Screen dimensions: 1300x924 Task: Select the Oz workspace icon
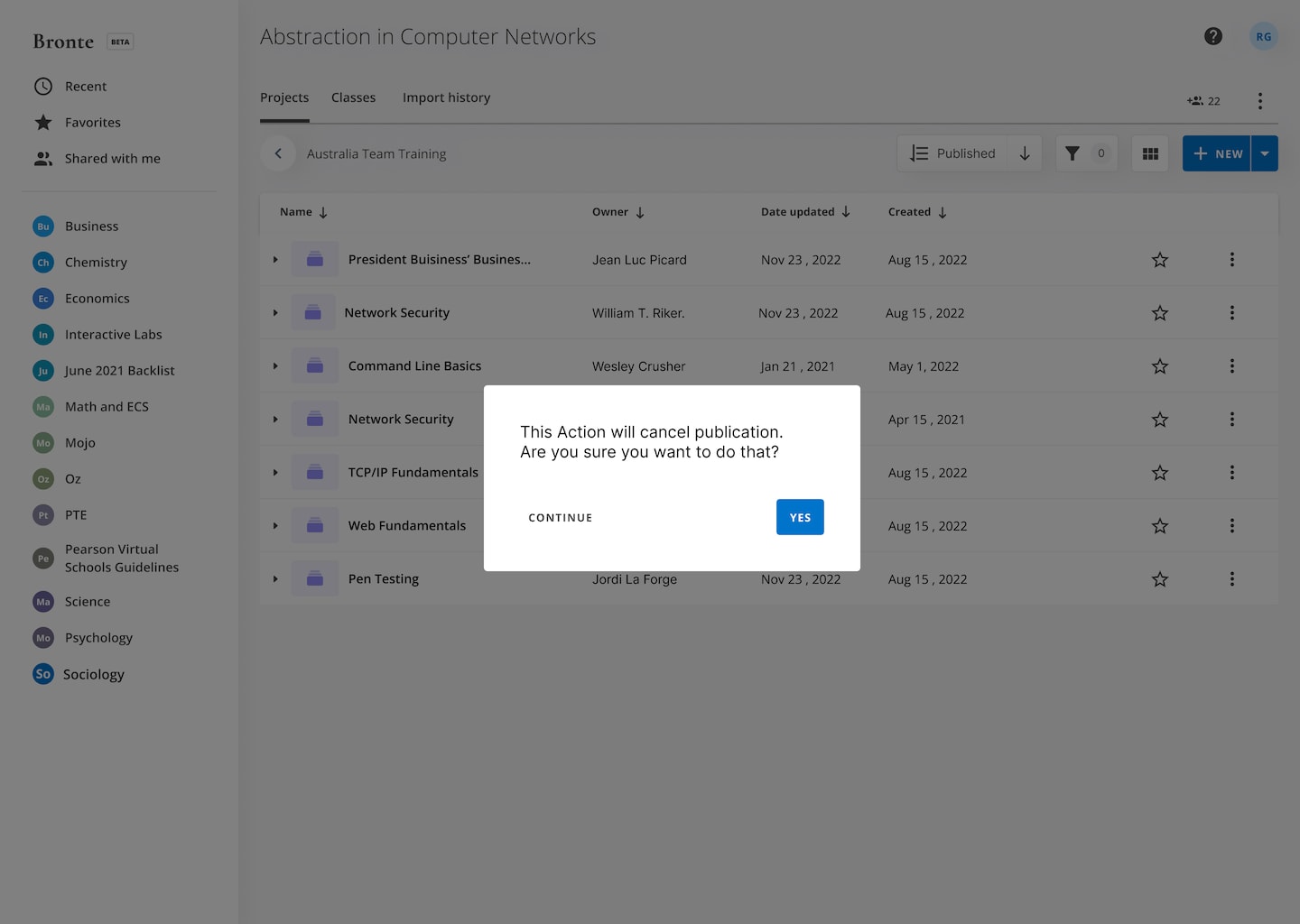(43, 479)
